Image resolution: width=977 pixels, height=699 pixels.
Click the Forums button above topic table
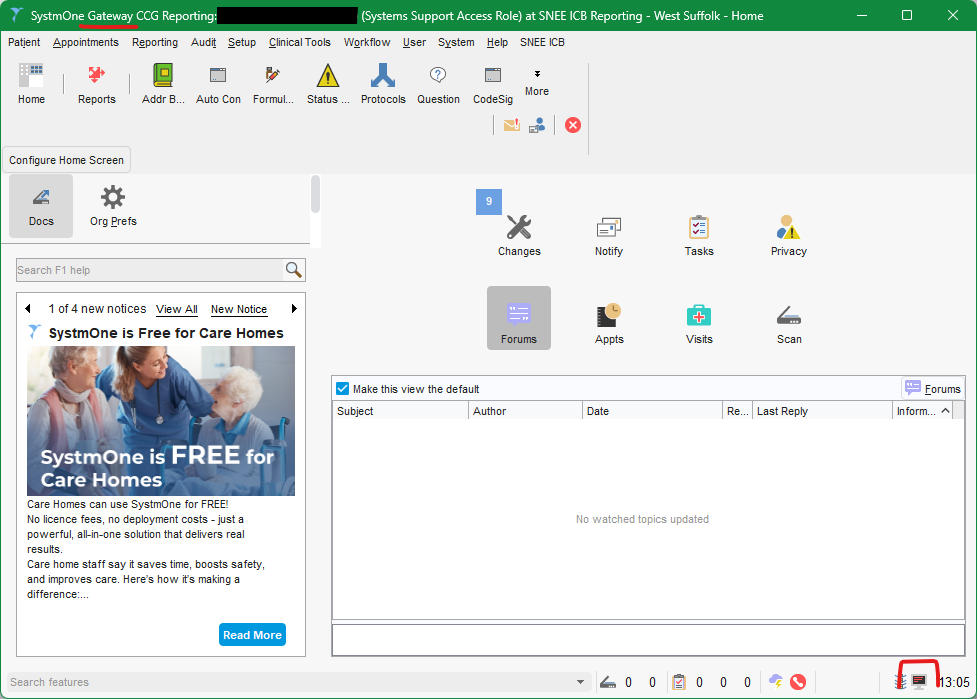click(x=933, y=389)
